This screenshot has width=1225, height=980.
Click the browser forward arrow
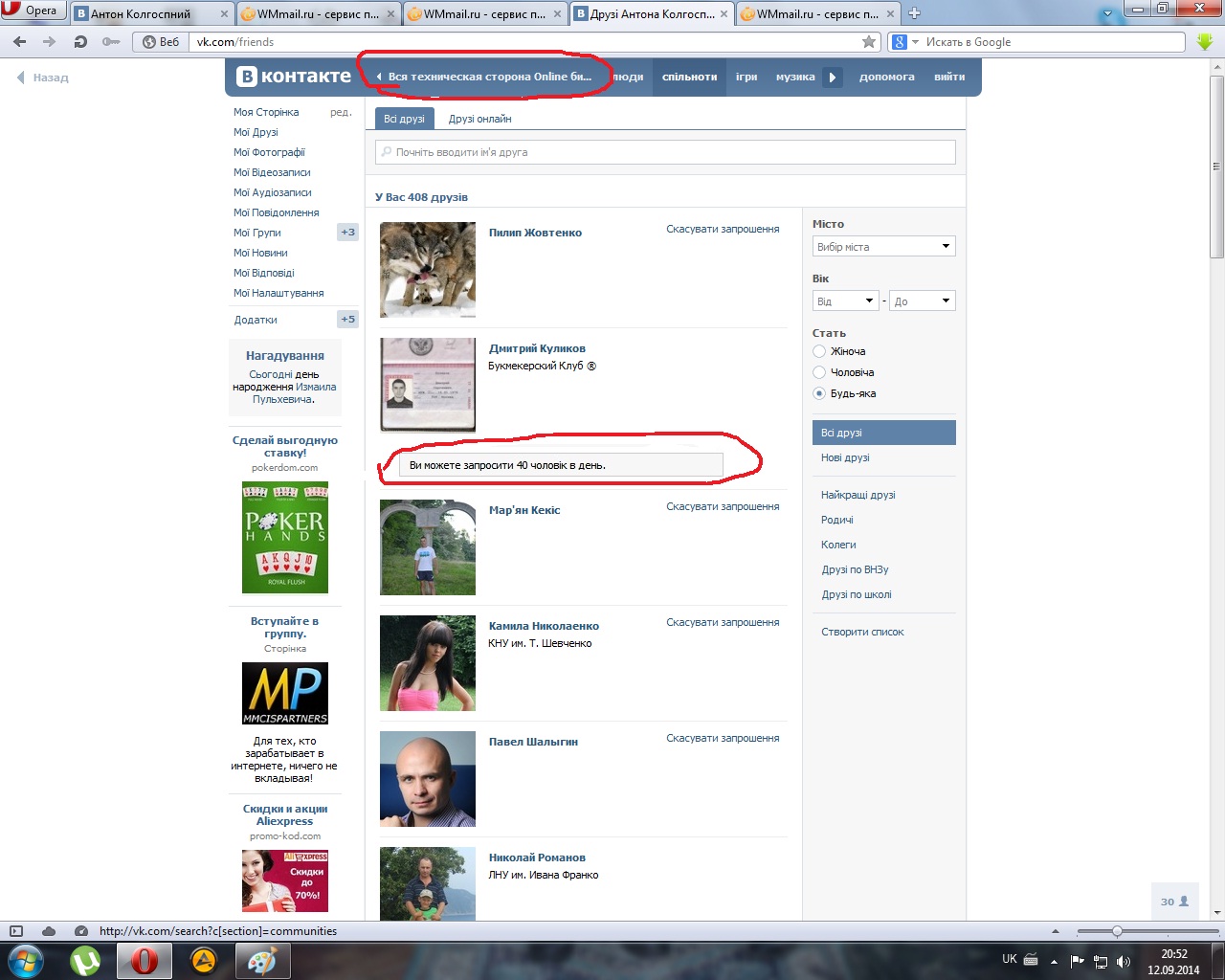pyautogui.click(x=50, y=42)
